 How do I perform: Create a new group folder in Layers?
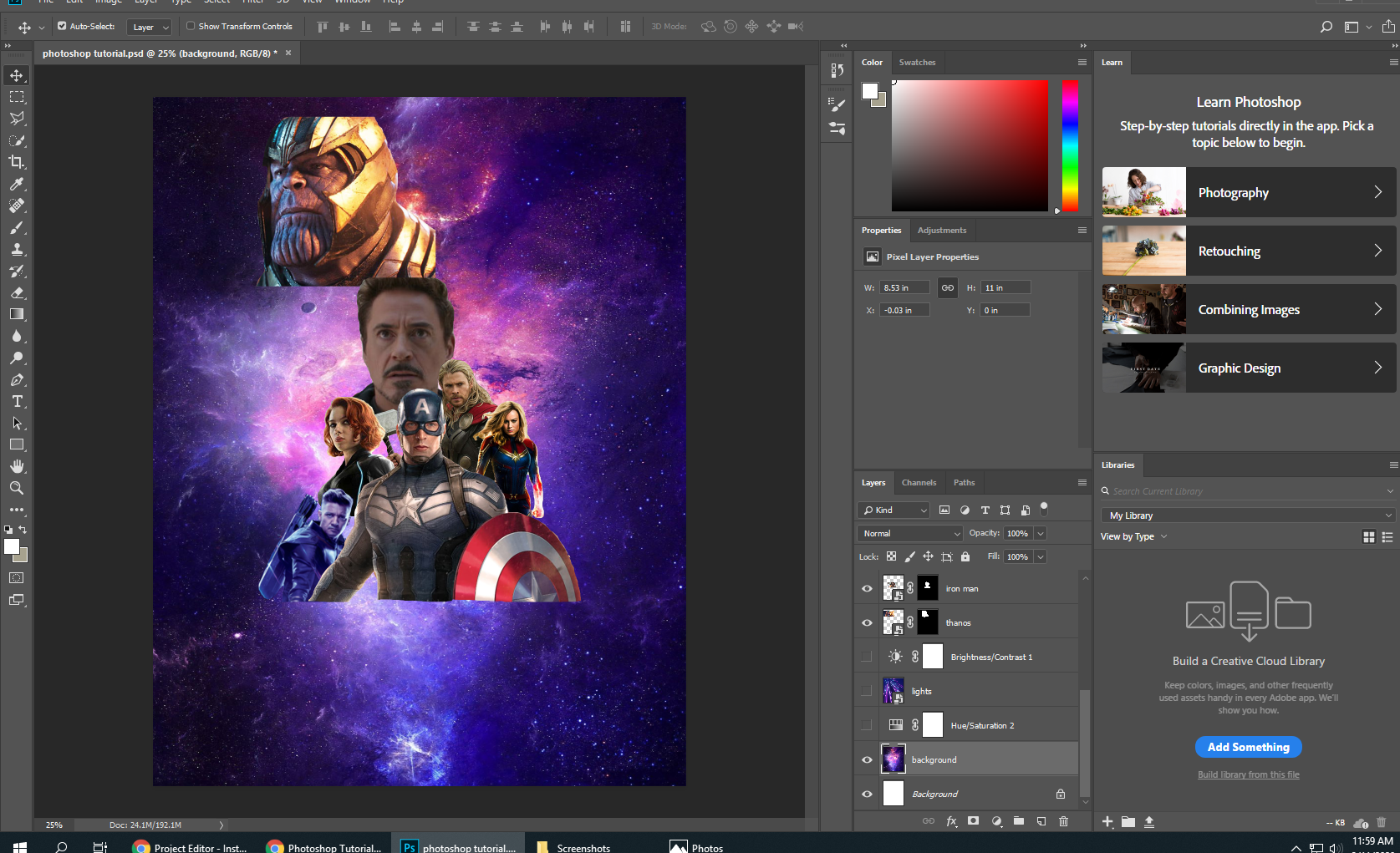coord(1019,821)
